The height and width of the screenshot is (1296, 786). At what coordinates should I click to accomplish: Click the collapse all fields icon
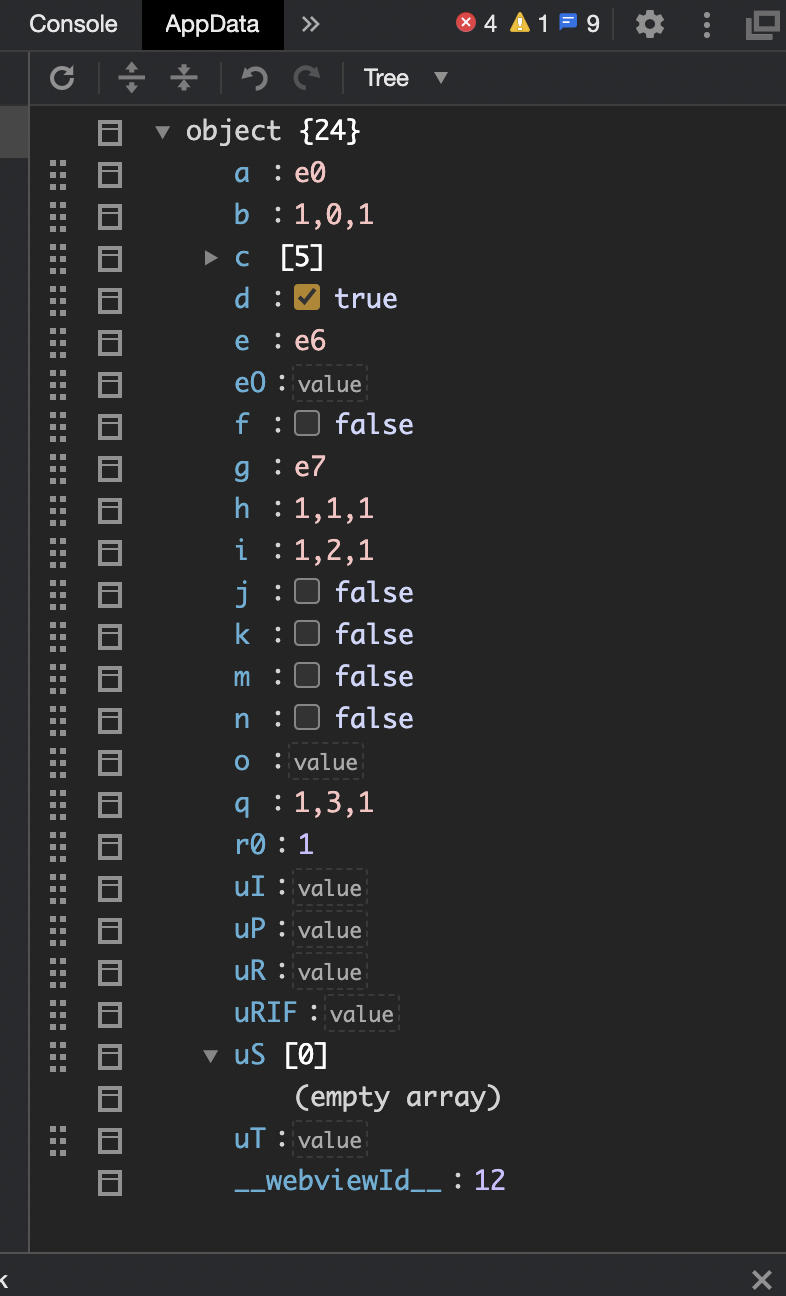[184, 78]
